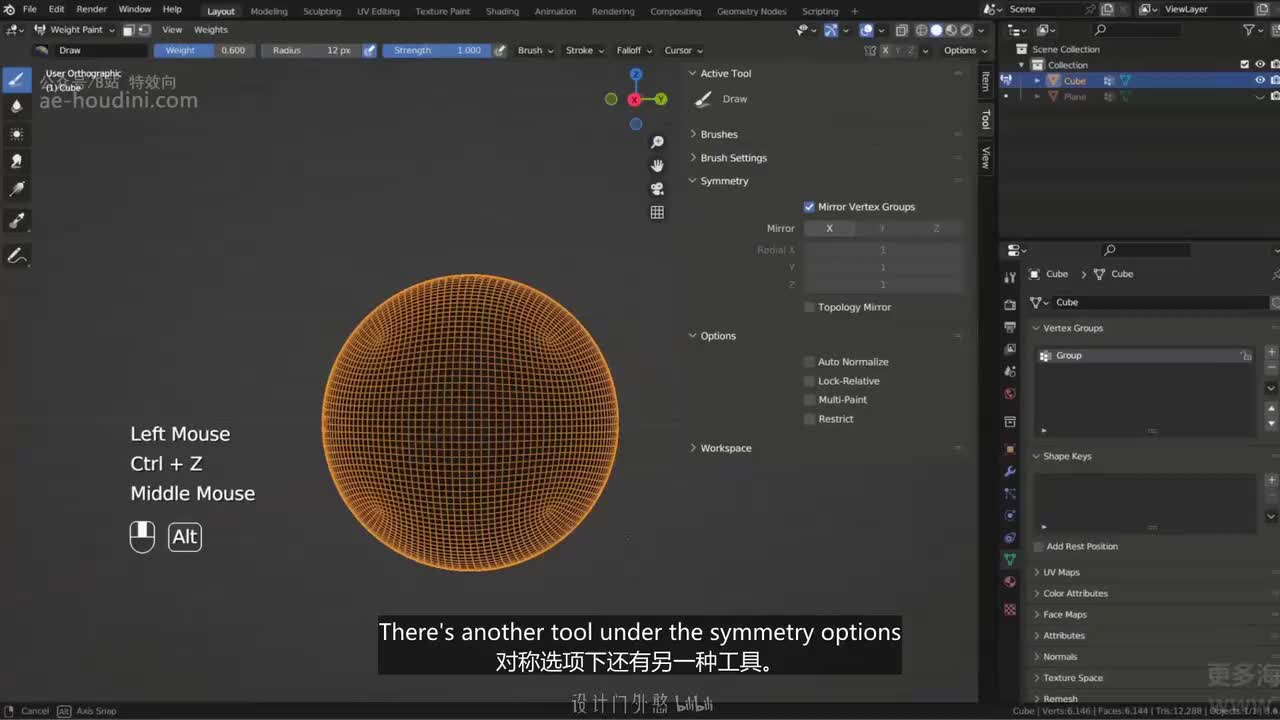The height and width of the screenshot is (720, 1280).
Task: Toggle strength pressure sensitivity icon
Action: pos(499,50)
